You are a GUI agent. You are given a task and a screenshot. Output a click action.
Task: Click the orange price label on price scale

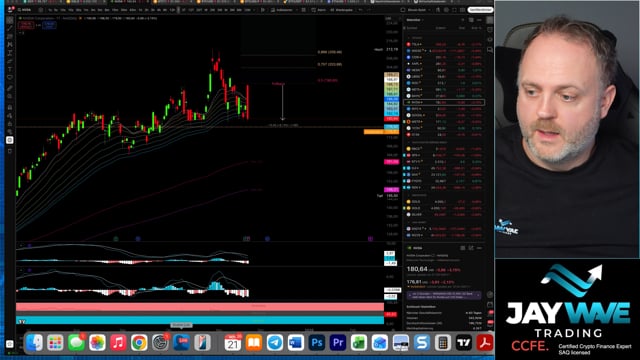click(381, 131)
